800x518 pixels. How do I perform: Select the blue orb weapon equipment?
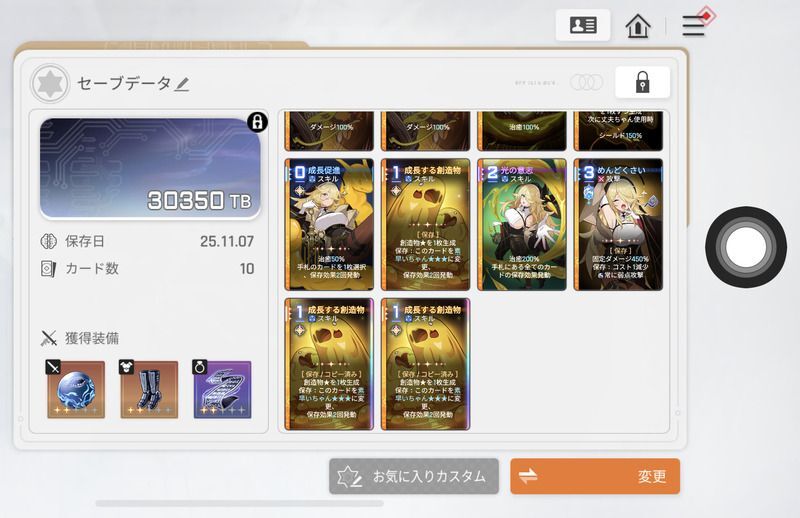tap(76, 389)
